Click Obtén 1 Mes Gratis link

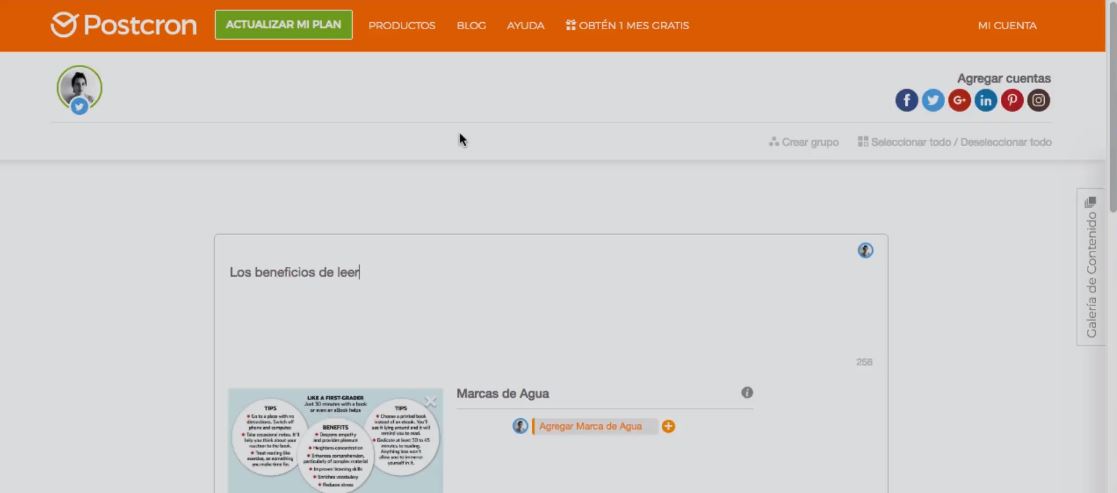click(x=627, y=25)
